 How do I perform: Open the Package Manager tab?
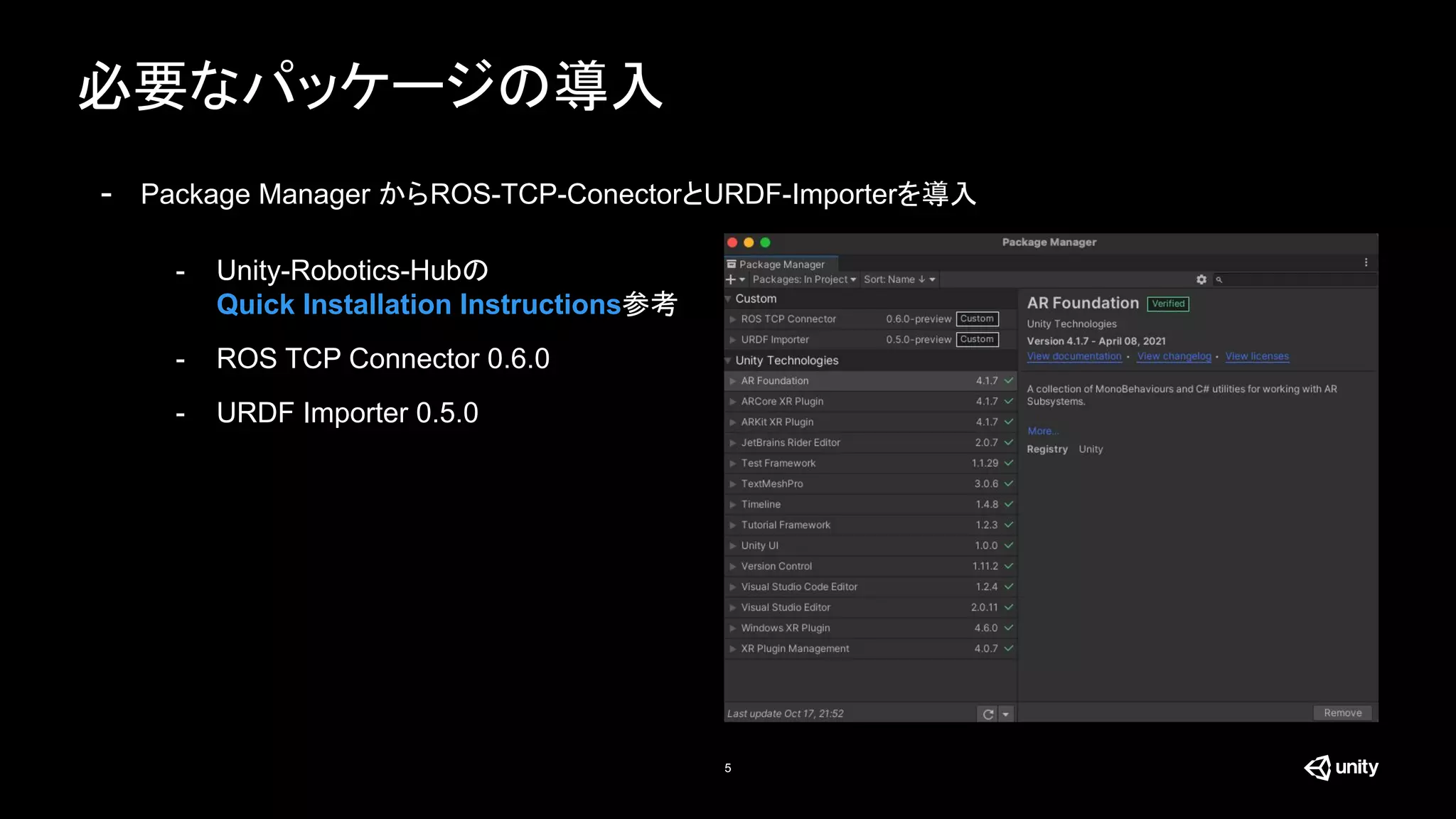pyautogui.click(x=781, y=264)
